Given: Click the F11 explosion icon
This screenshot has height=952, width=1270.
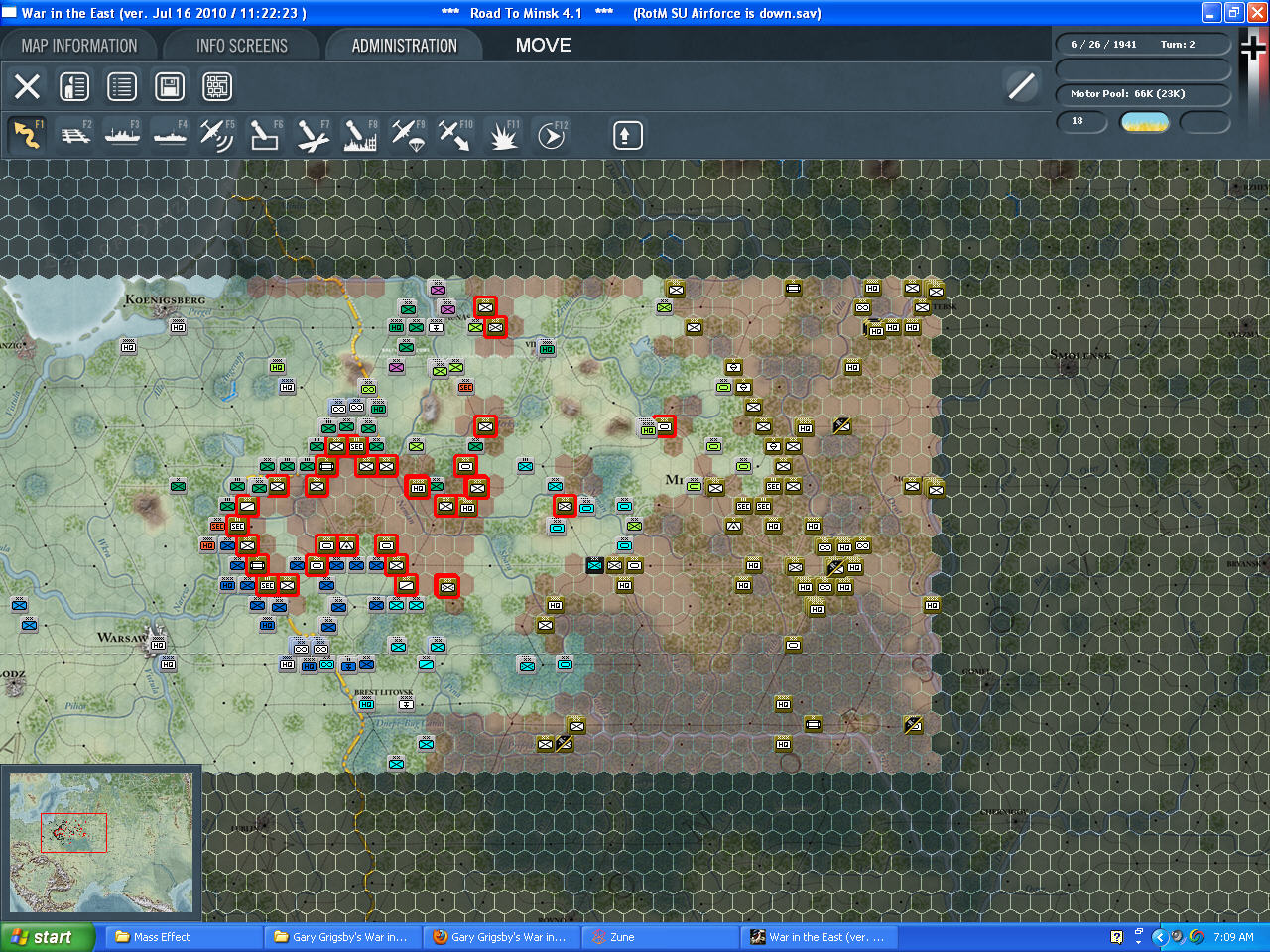Looking at the screenshot, I should click(503, 135).
